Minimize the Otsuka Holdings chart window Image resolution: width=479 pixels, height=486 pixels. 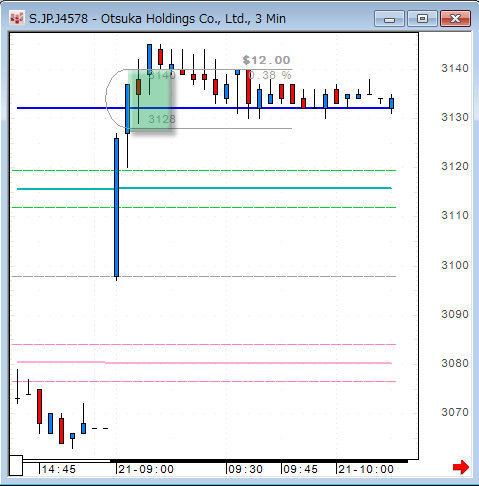(x=389, y=19)
